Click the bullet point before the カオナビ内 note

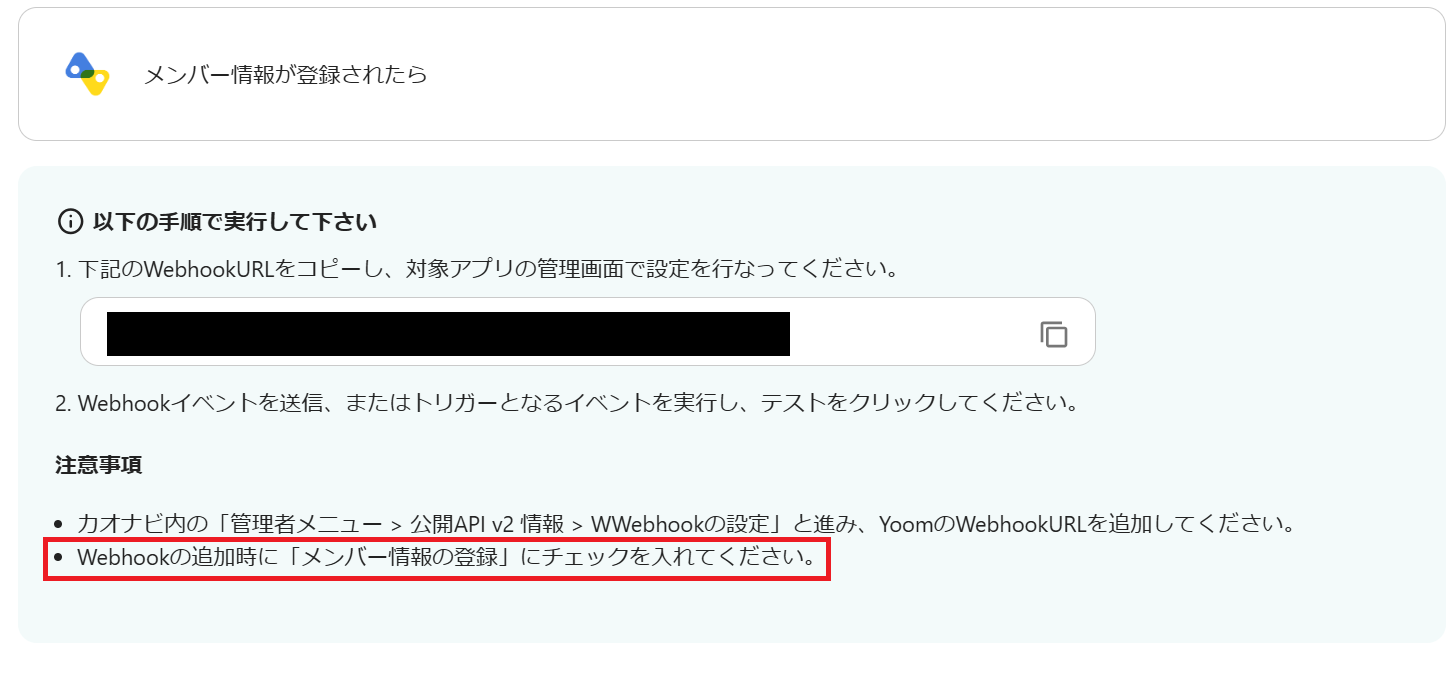(x=62, y=524)
